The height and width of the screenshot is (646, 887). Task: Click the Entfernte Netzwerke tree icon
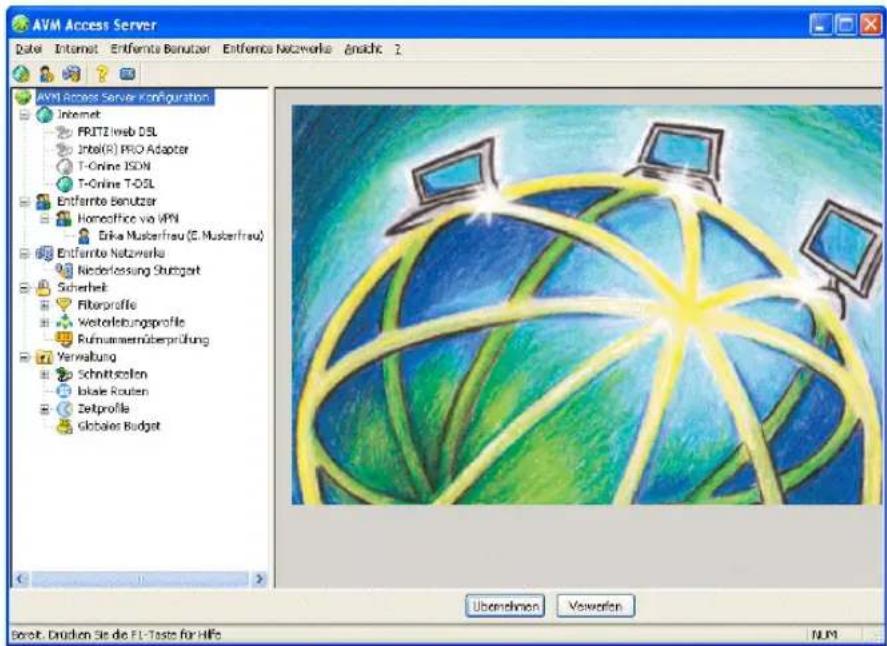click(44, 253)
